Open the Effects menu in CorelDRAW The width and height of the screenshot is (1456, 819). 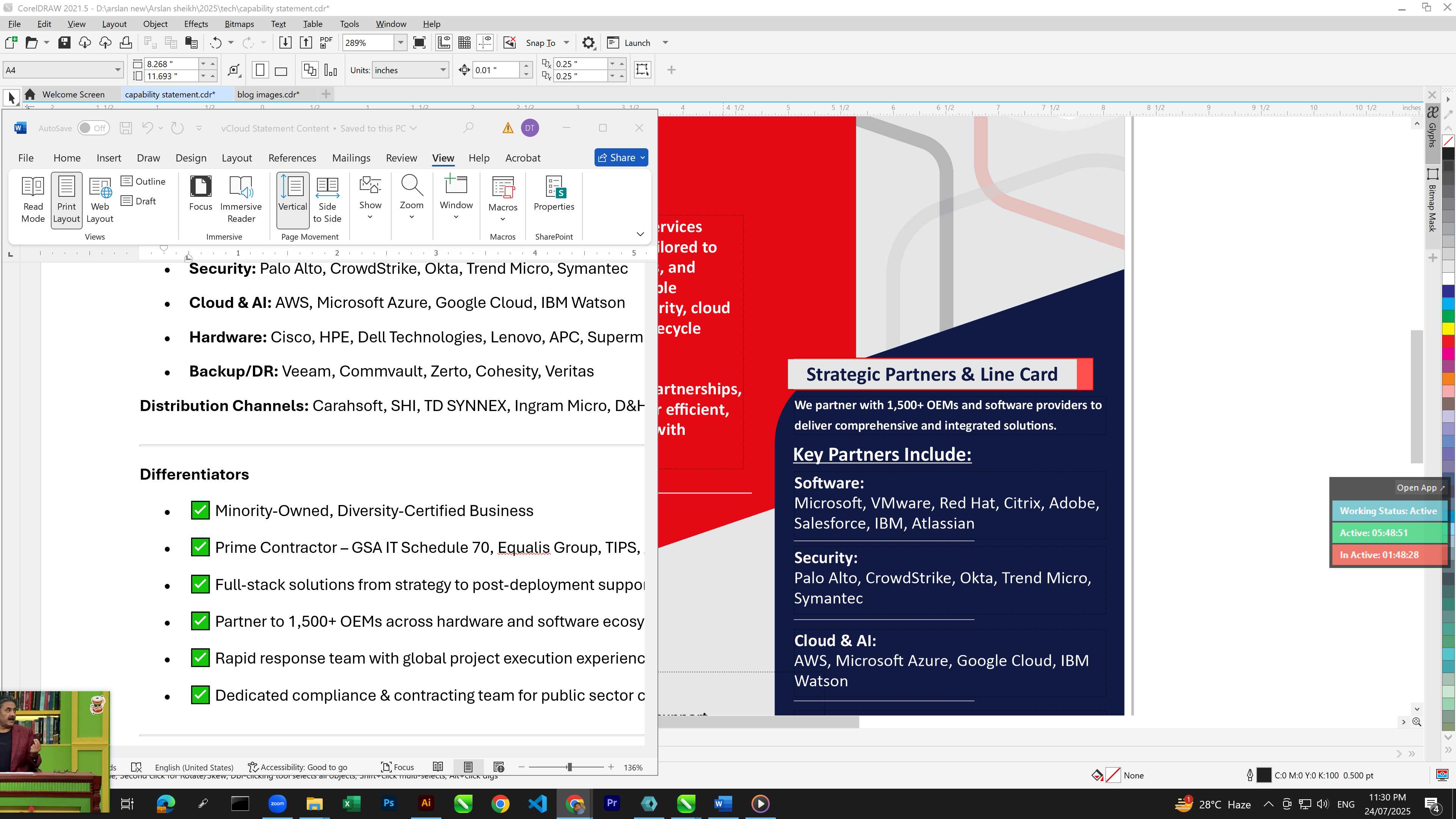196,24
